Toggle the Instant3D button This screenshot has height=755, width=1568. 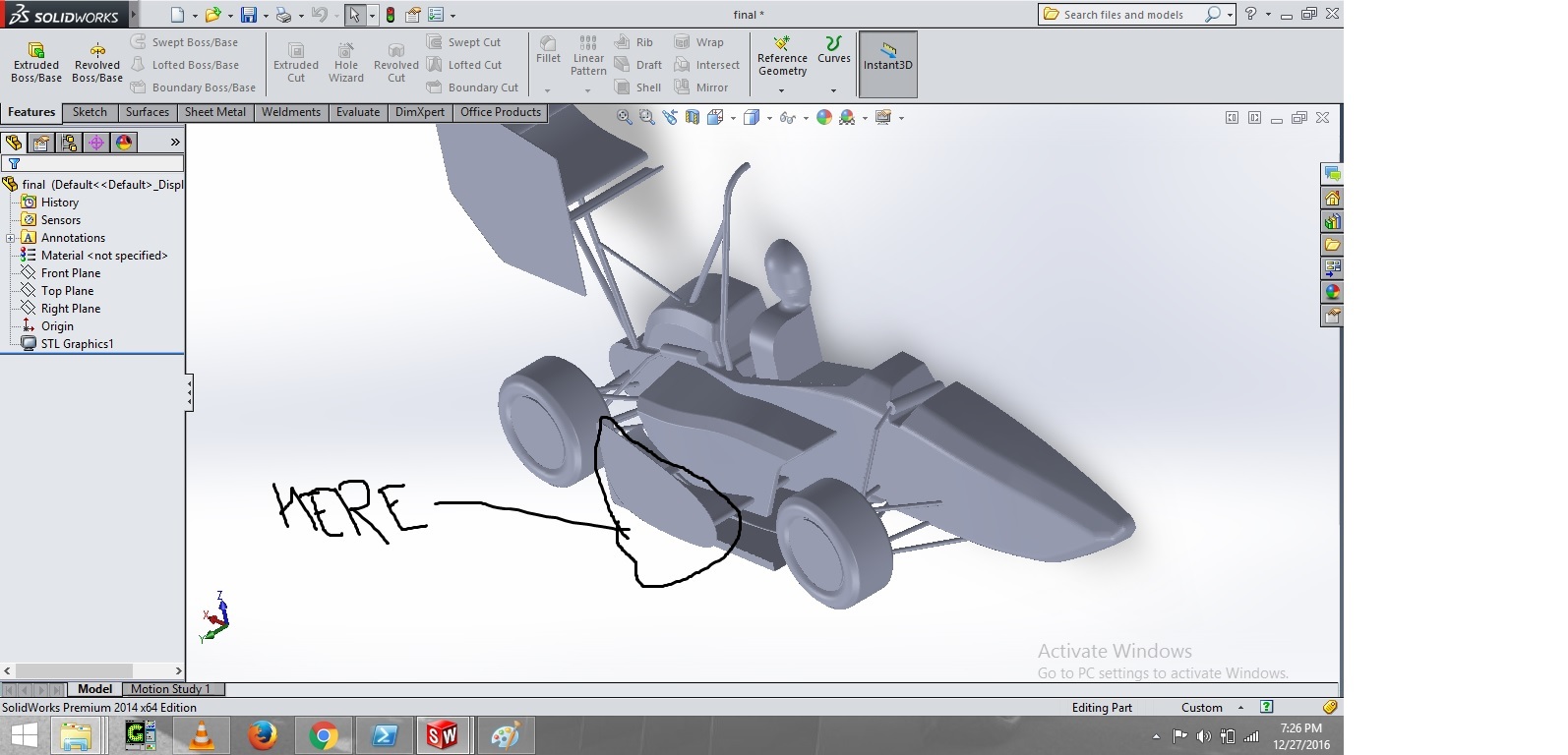[887, 64]
